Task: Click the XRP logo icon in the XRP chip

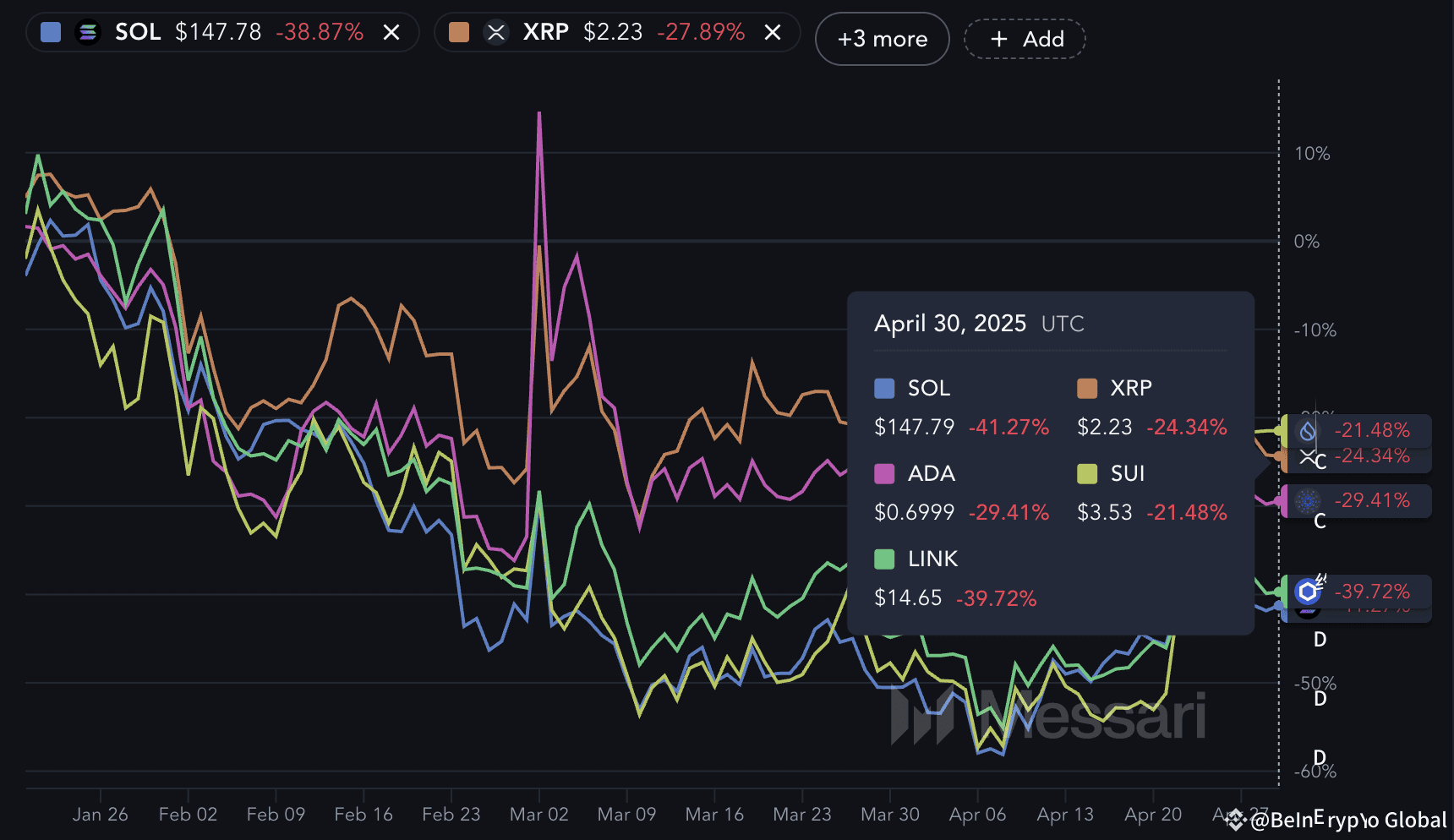Action: point(496,33)
